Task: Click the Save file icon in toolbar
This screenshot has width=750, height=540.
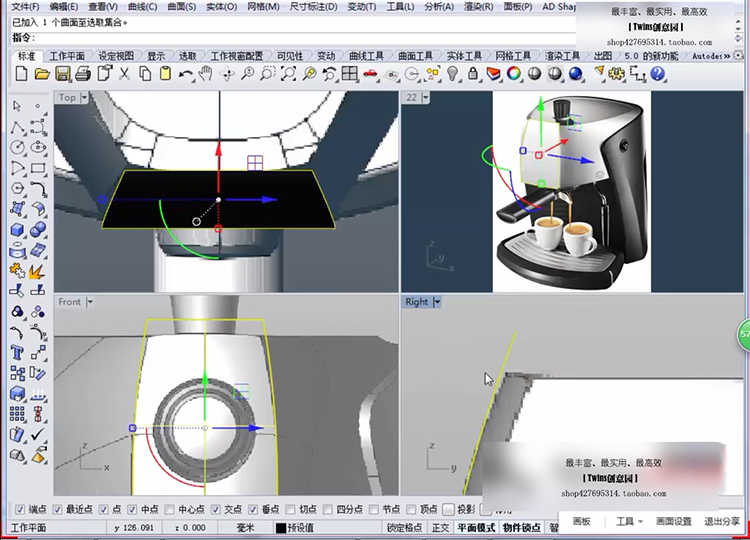Action: (x=62, y=74)
